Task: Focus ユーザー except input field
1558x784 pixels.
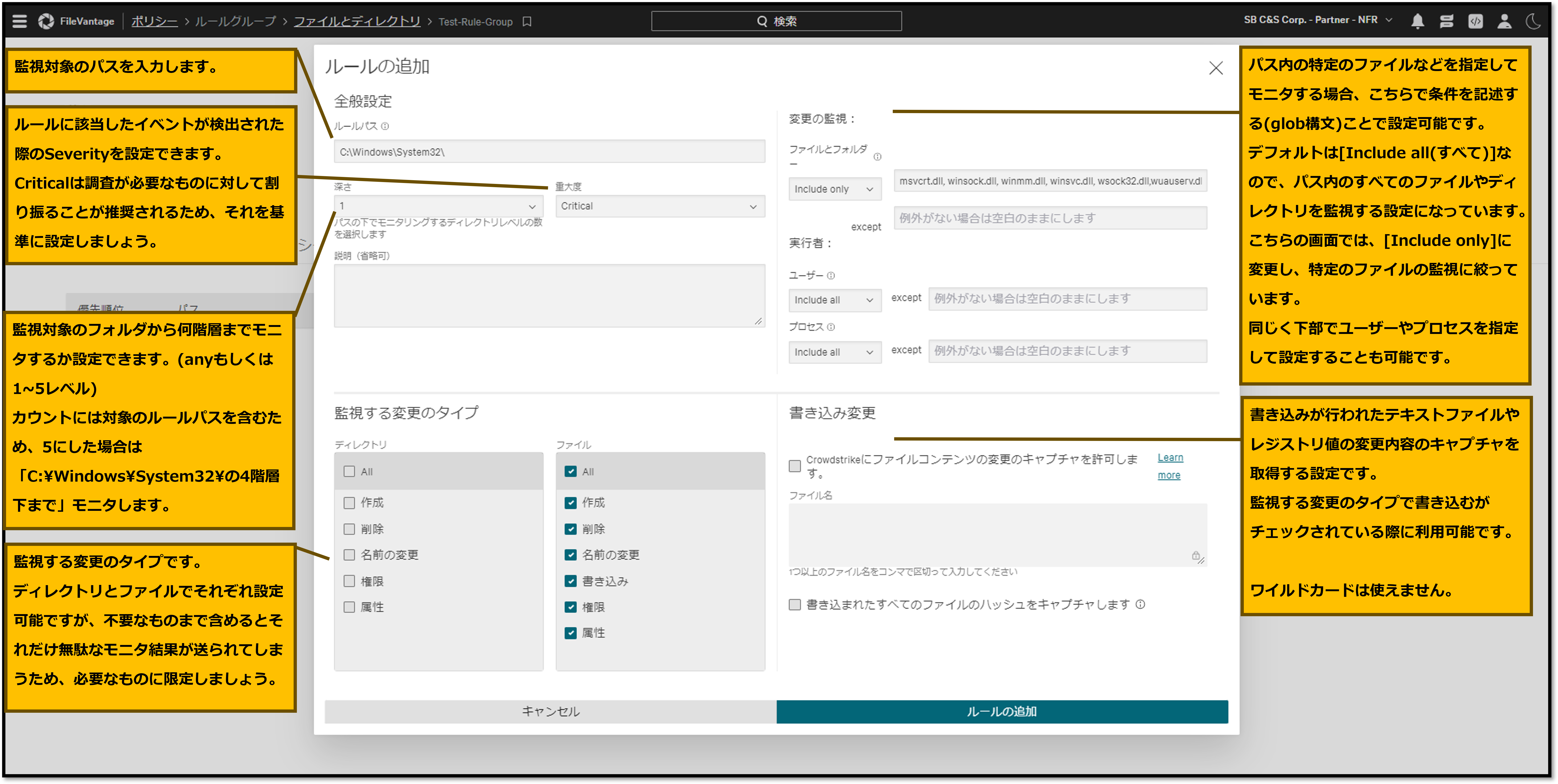Action: click(1068, 299)
